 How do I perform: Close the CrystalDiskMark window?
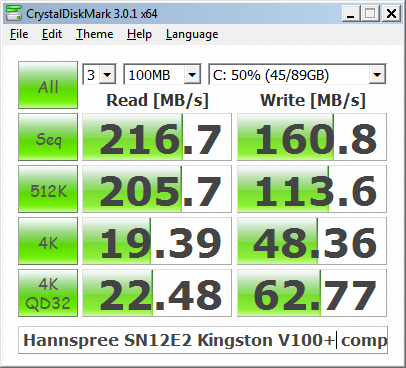[x=391, y=14]
